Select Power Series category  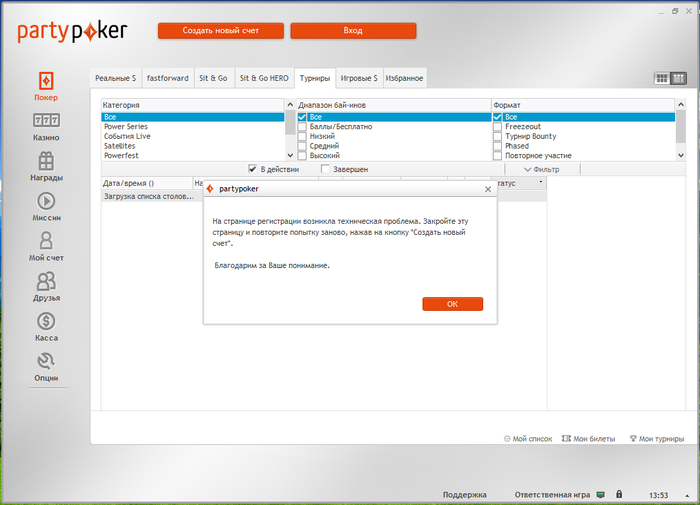[192, 127]
